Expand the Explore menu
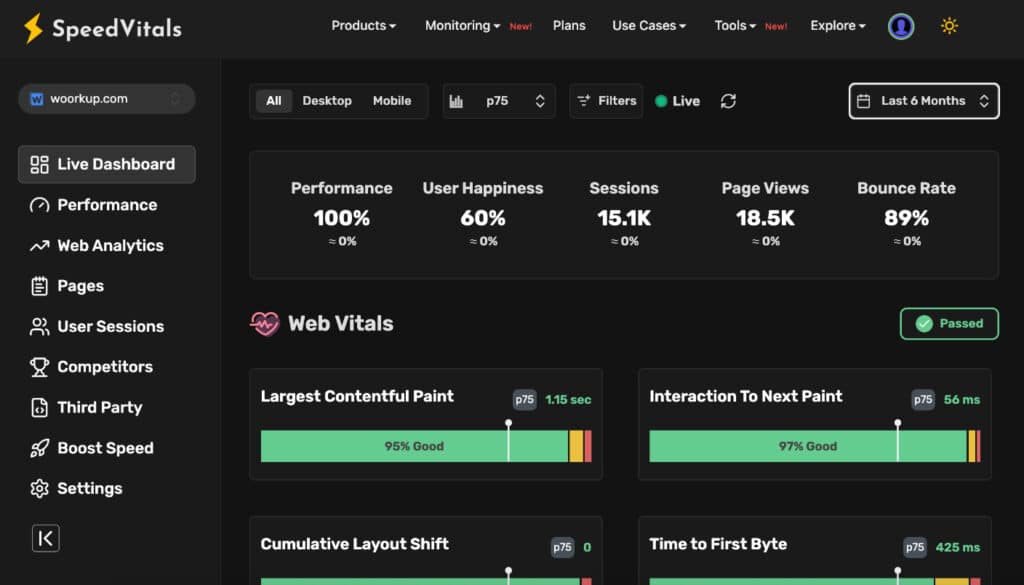1024x585 pixels. tap(837, 25)
